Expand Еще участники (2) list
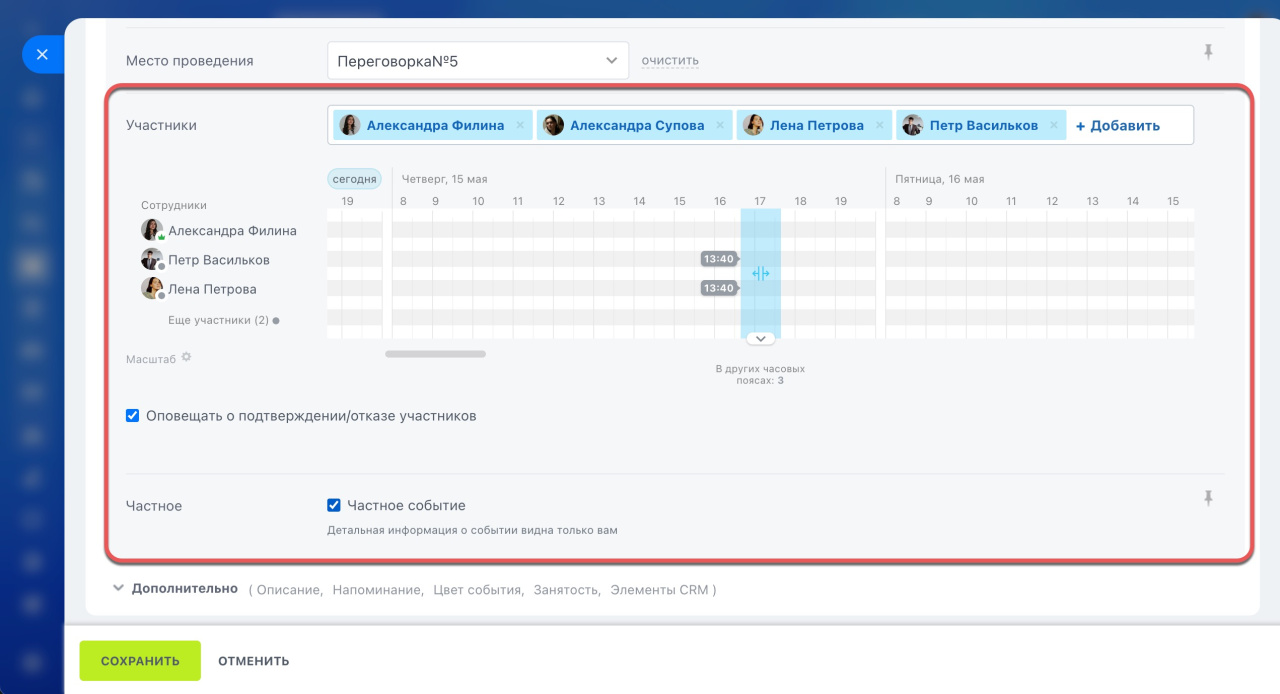The height and width of the screenshot is (694, 1280). [223, 321]
